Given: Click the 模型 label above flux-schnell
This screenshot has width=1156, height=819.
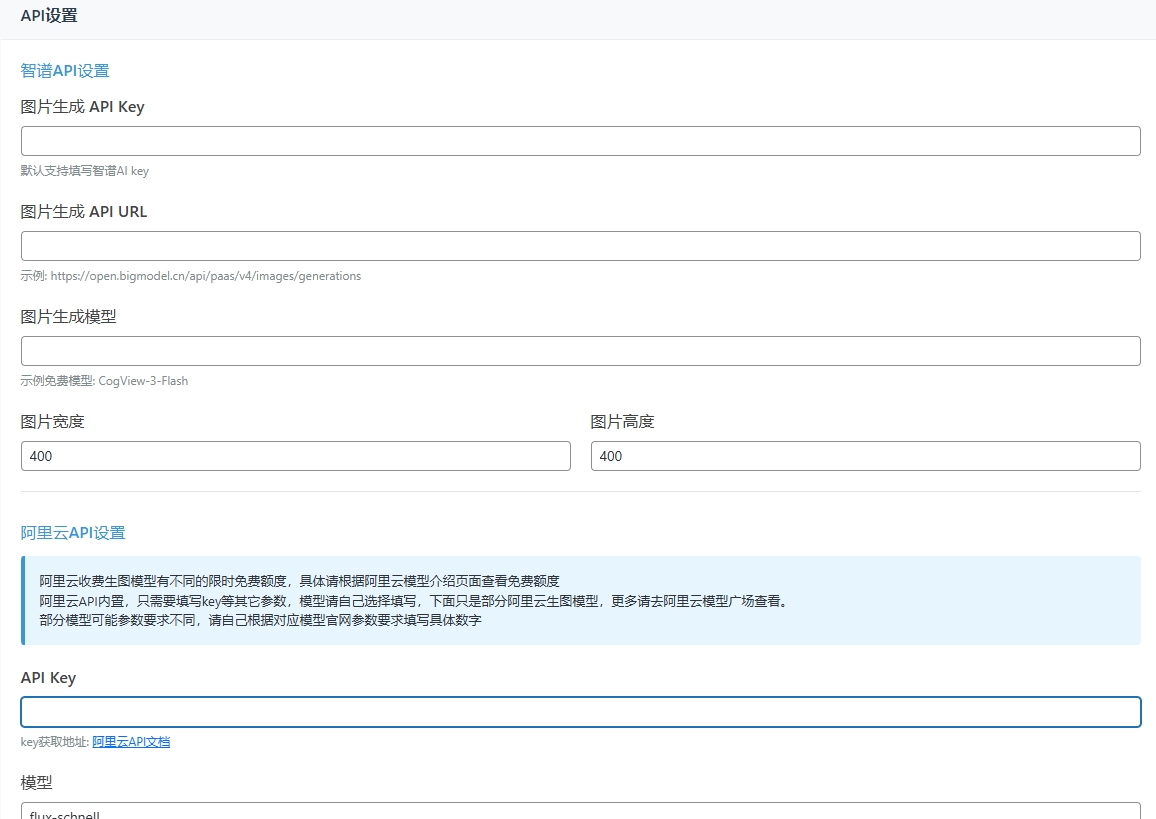Looking at the screenshot, I should point(36,783).
